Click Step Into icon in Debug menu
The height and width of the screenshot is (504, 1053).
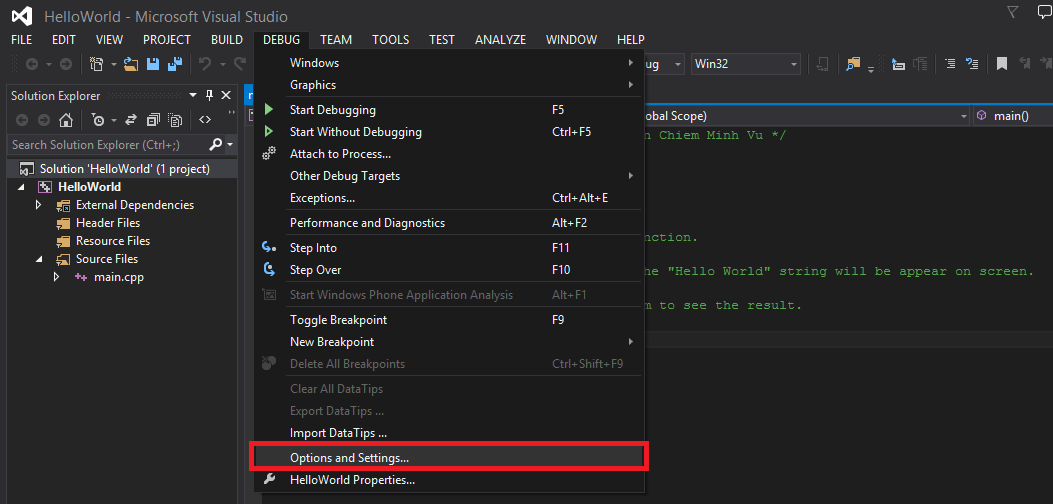coord(269,247)
